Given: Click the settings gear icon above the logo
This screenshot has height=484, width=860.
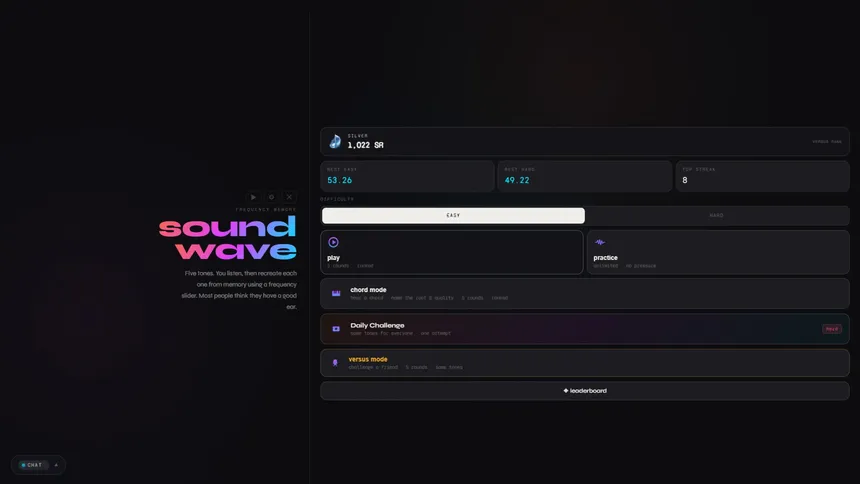Looking at the screenshot, I should point(271,197).
